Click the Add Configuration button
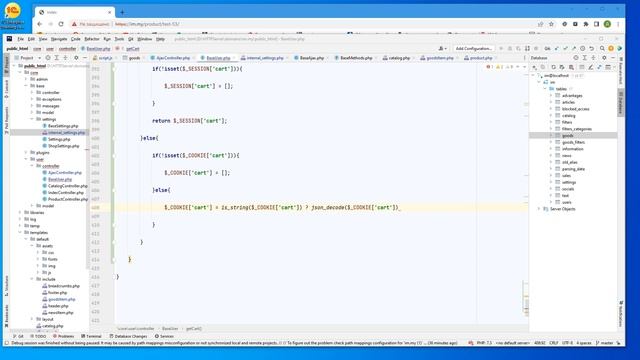The width and height of the screenshot is (640, 360). (473, 49)
